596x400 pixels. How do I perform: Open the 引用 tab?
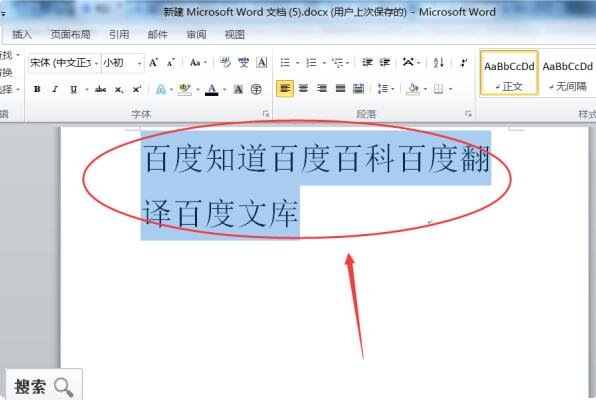tap(119, 35)
